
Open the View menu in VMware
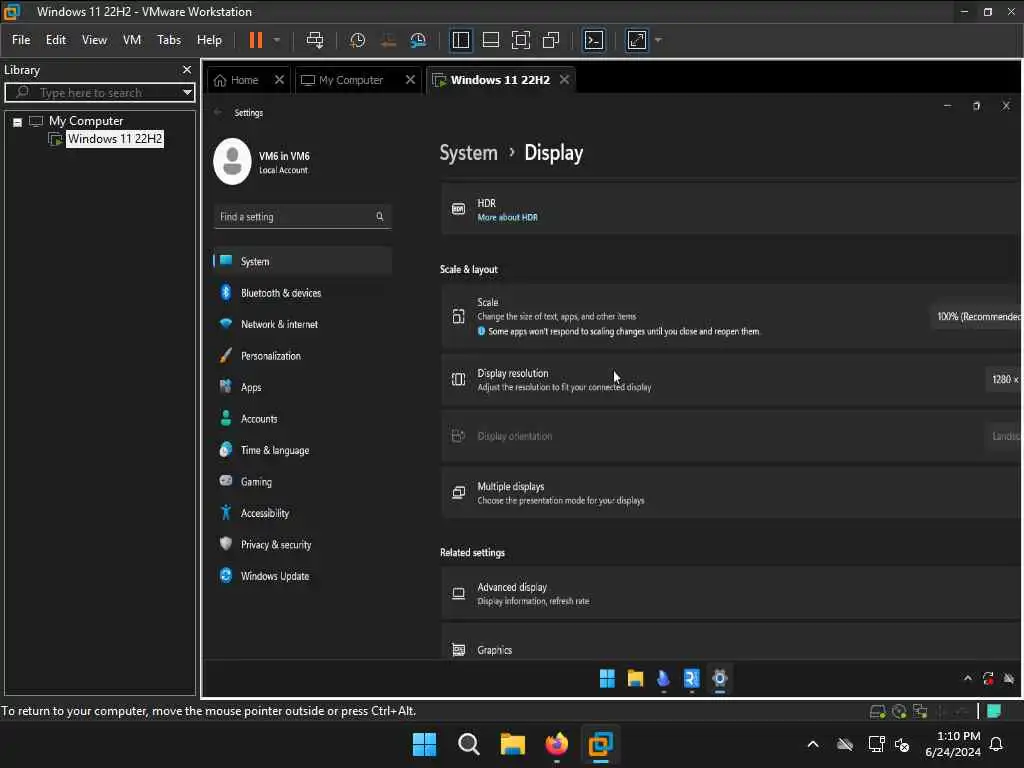tap(94, 40)
